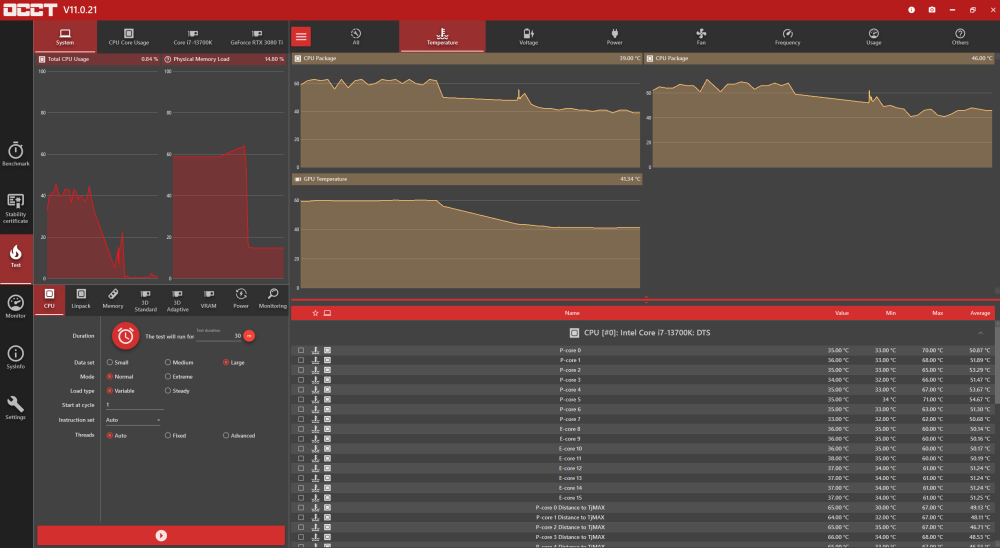Screen dimensions: 1000x548
Task: Toggle the infinite duration button
Action: pyautogui.click(x=249, y=336)
